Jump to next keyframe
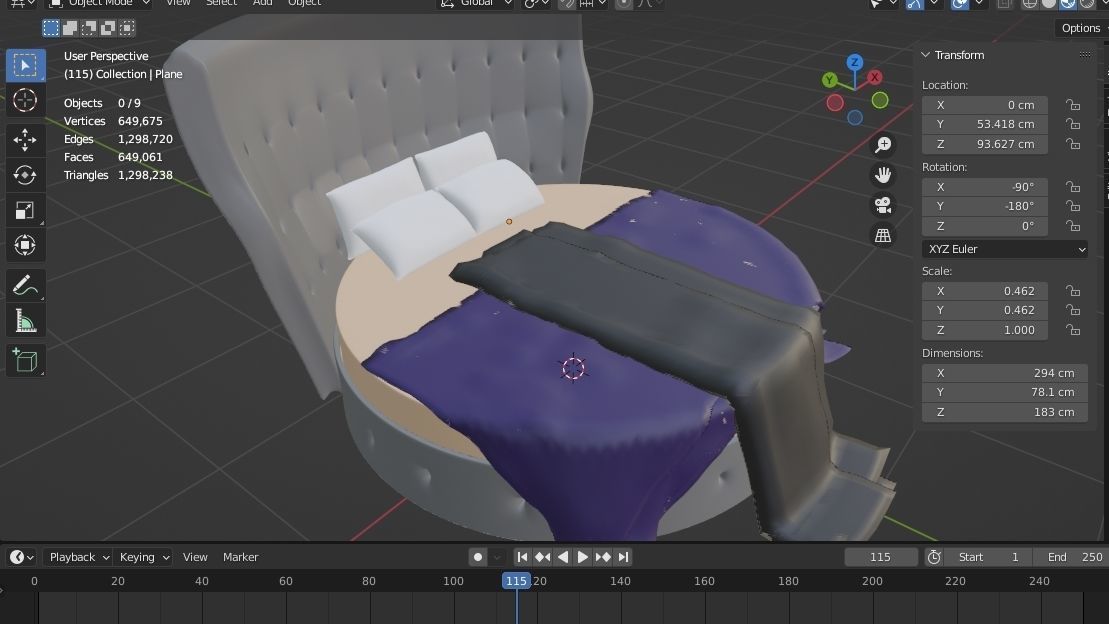This screenshot has width=1109, height=624. click(x=603, y=557)
